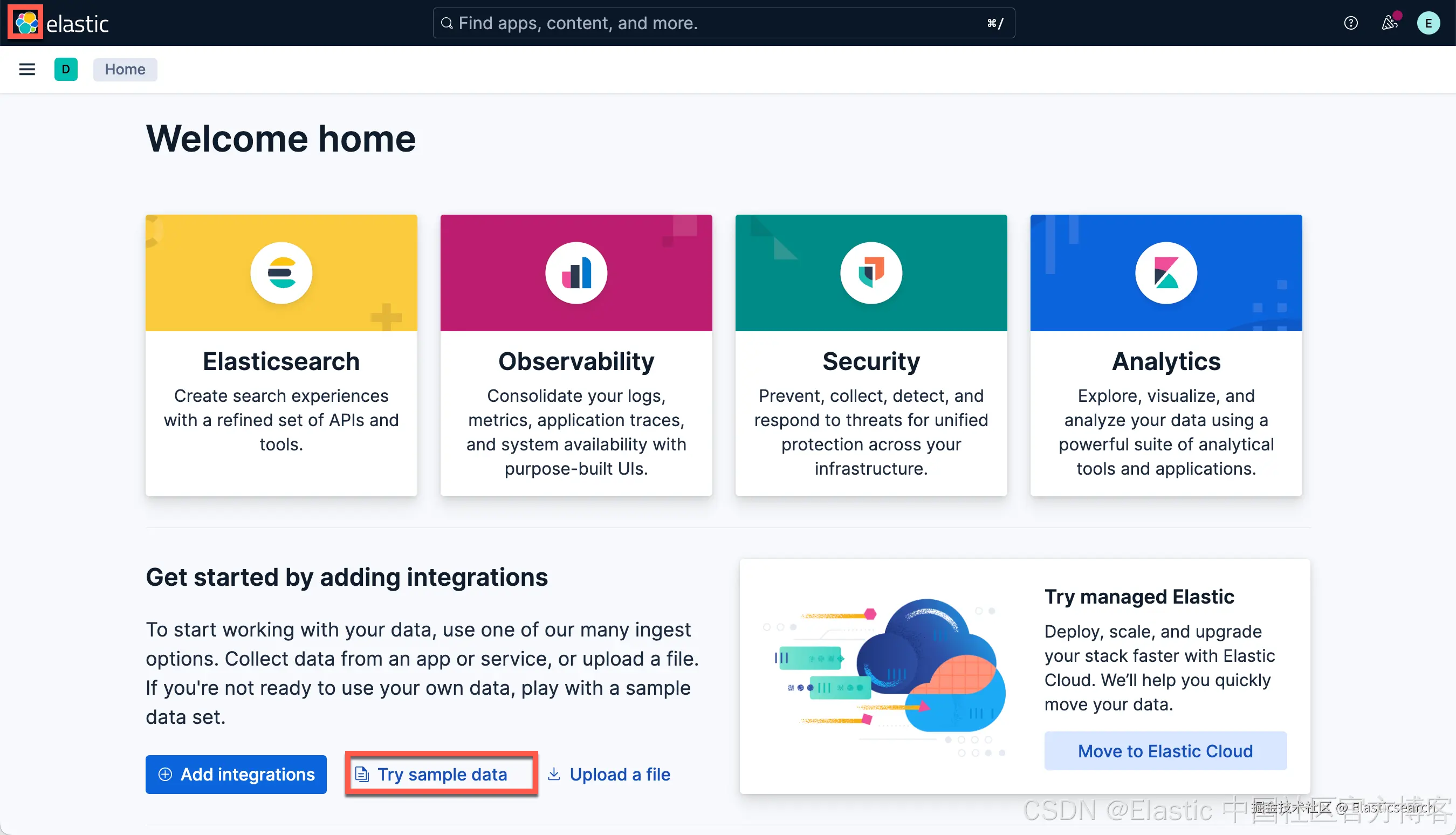The height and width of the screenshot is (835, 1456).
Task: Open the hamburger navigation menu
Action: [x=27, y=70]
